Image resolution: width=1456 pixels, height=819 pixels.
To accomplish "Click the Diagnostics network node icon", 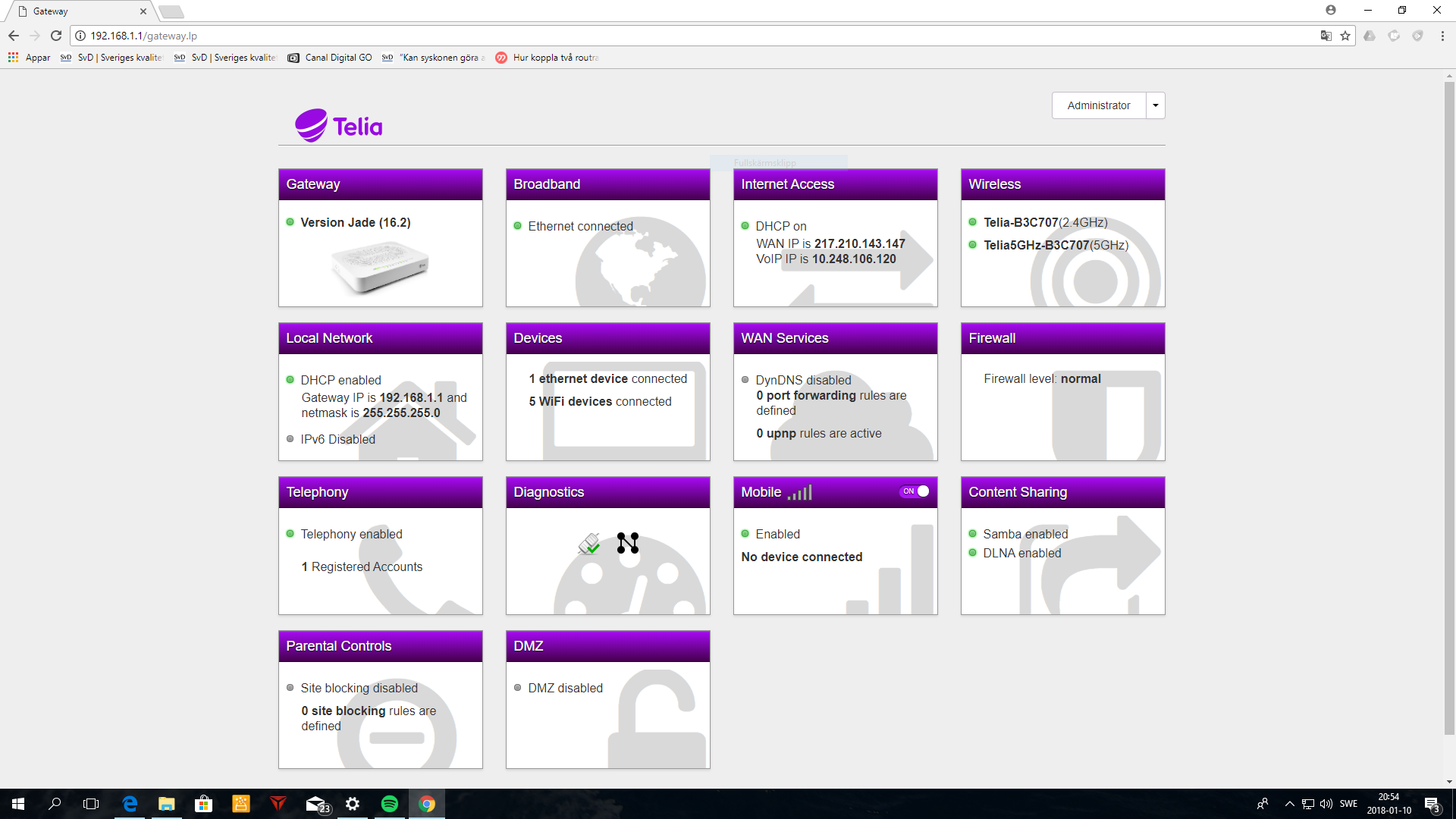I will (628, 543).
